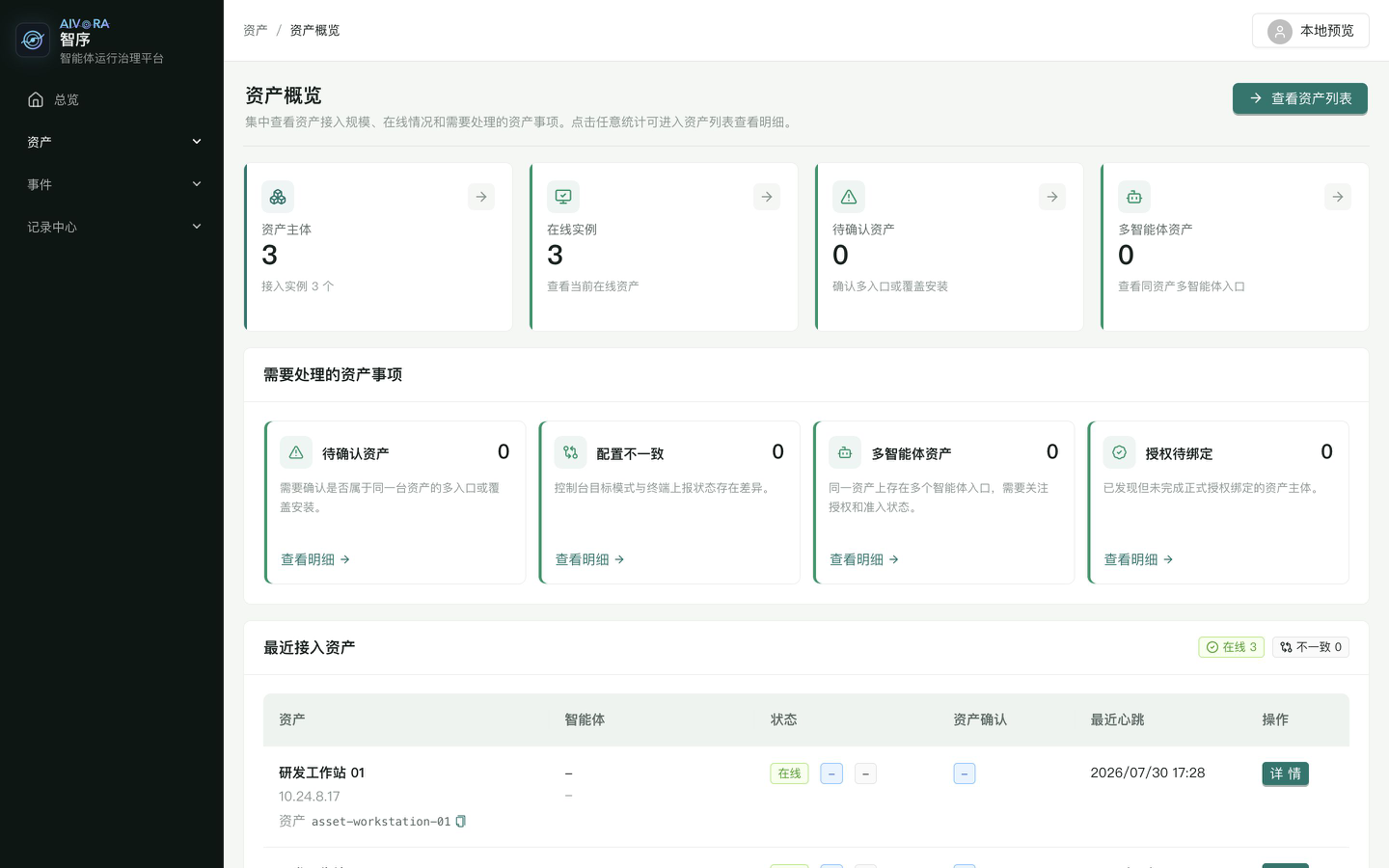This screenshot has height=868, width=1389.
Task: Open 多智能体资产 stats card arrow
Action: pyautogui.click(x=1338, y=197)
